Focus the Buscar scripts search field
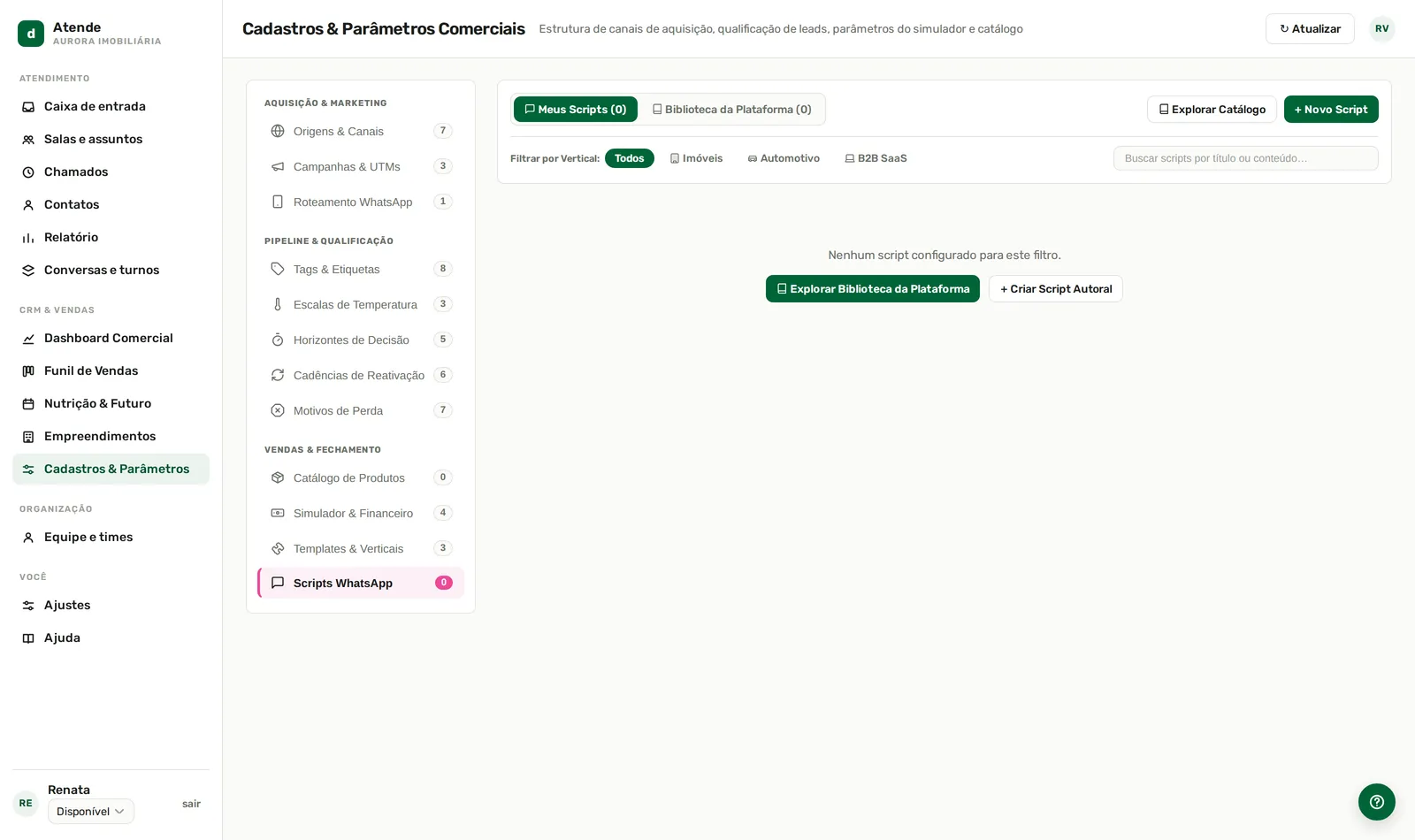 [1245, 158]
